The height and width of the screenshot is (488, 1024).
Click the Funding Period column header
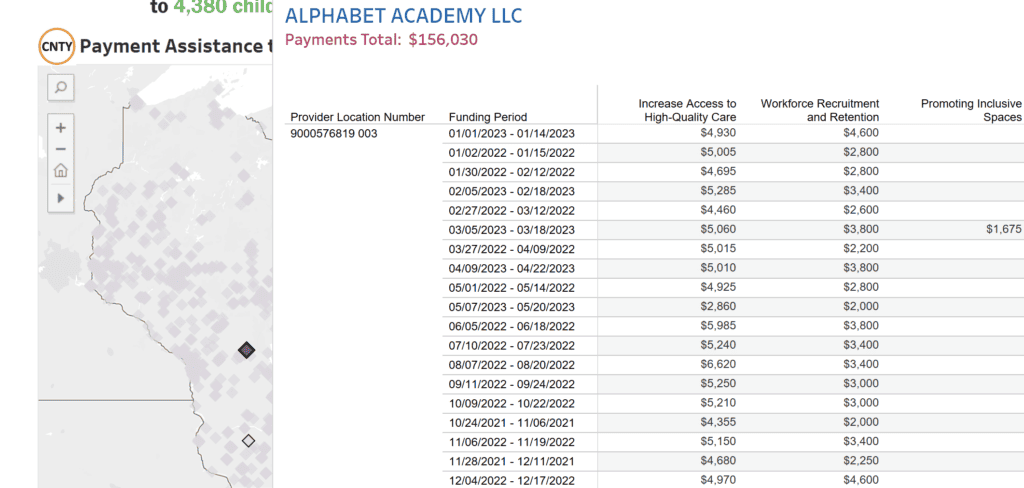tap(488, 117)
